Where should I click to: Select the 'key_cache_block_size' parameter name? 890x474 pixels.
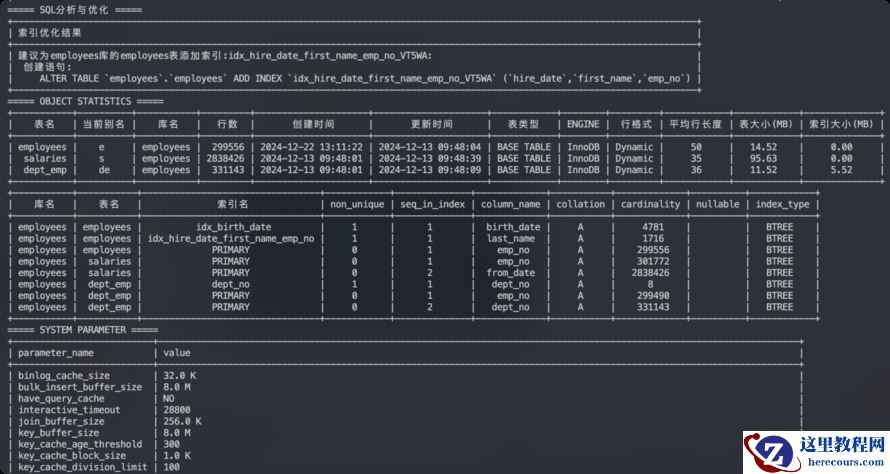72,455
